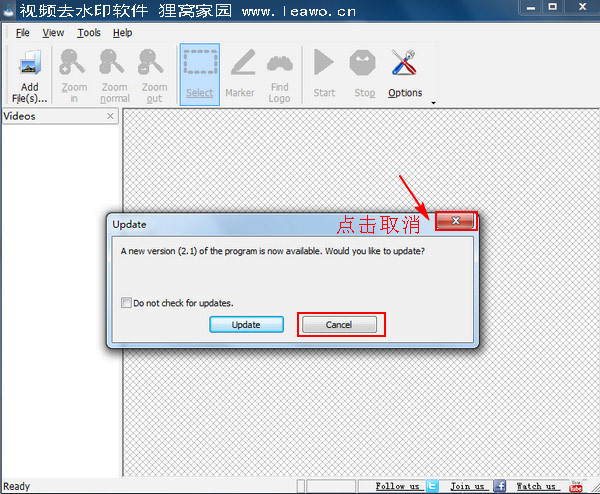Pick the Zoom out tool
This screenshot has width=600, height=494.
(154, 75)
